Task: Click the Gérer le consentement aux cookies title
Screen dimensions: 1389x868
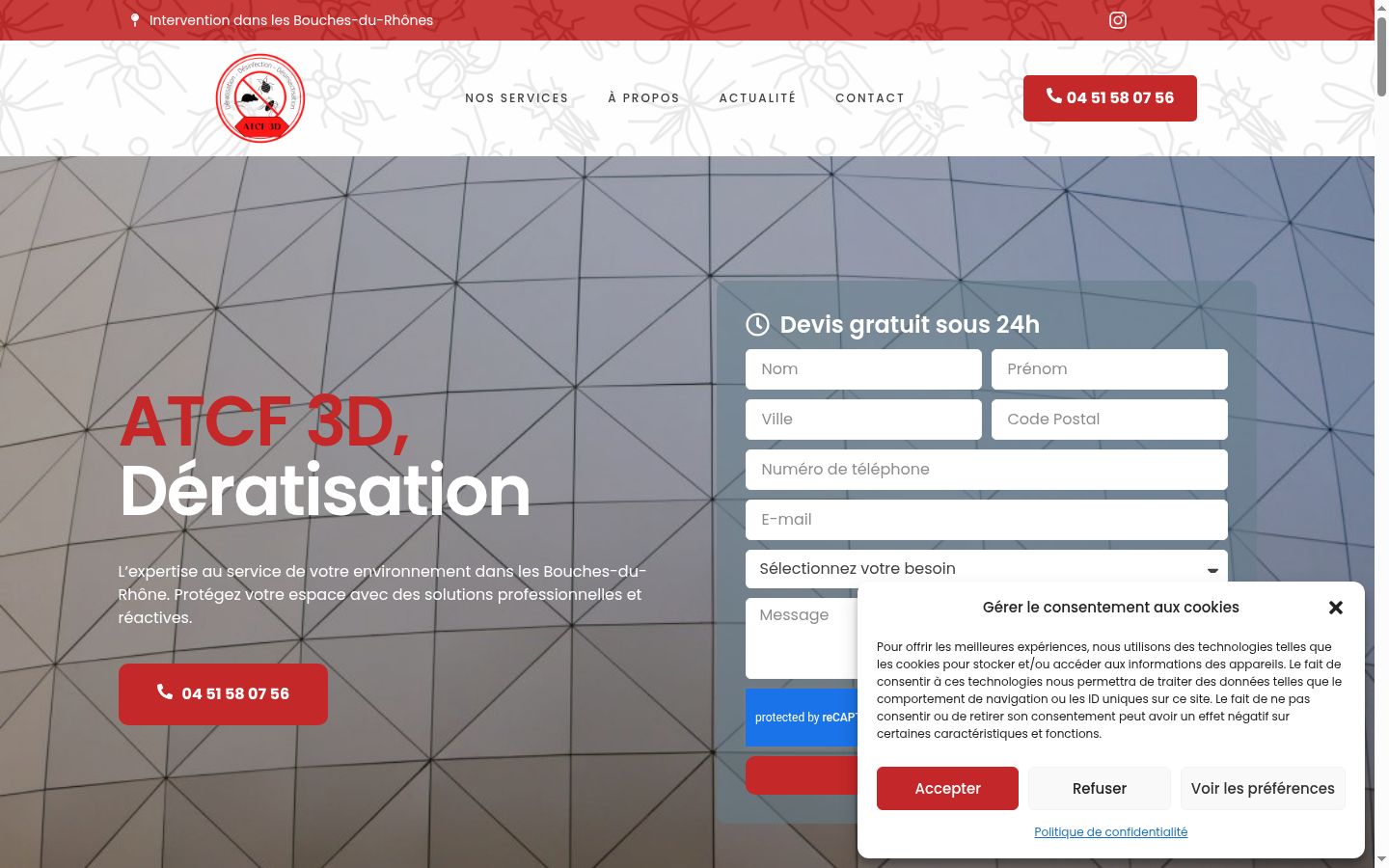Action: click(x=1111, y=608)
